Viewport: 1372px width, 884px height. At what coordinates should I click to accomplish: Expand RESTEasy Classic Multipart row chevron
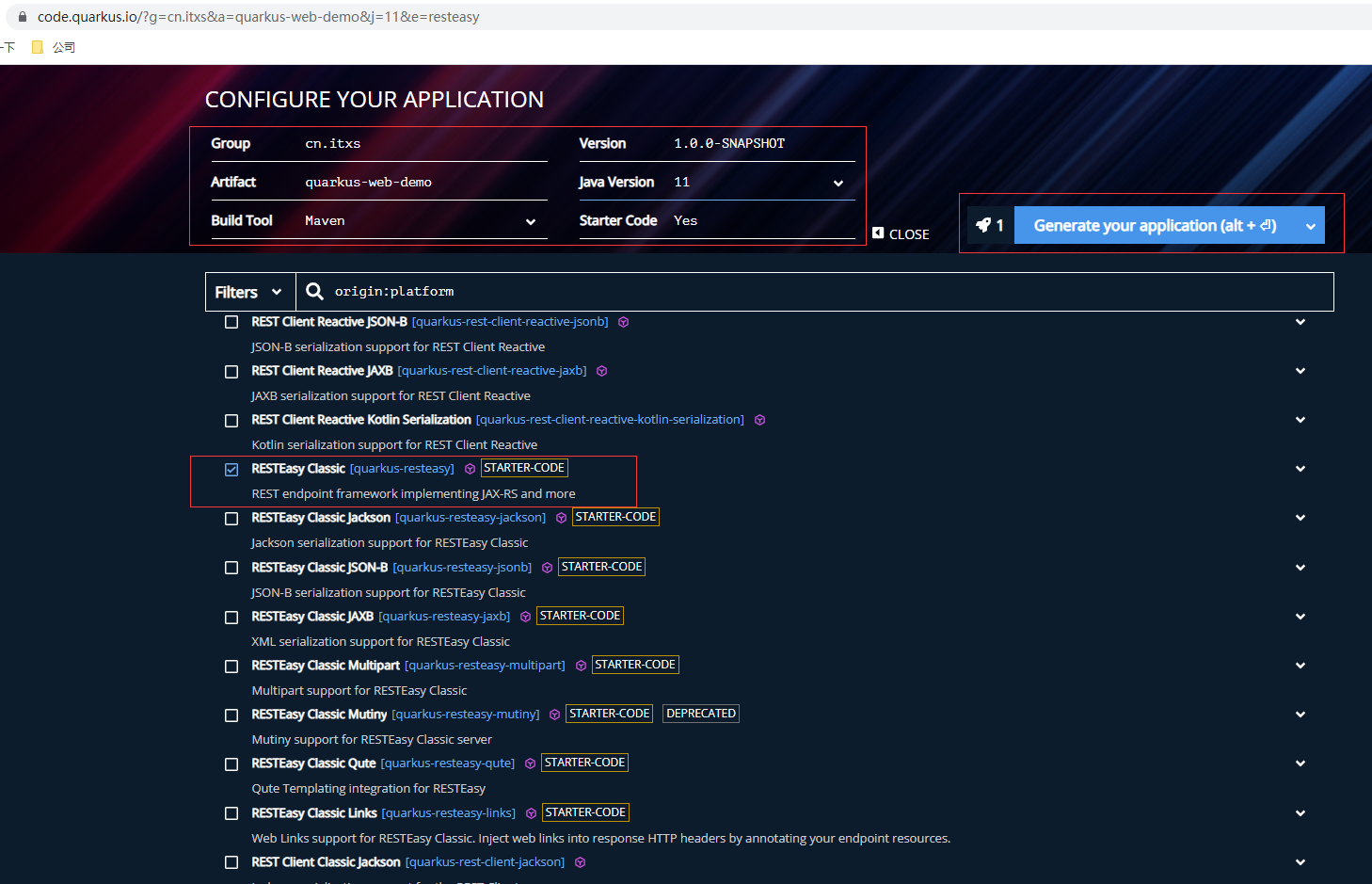click(x=1300, y=666)
